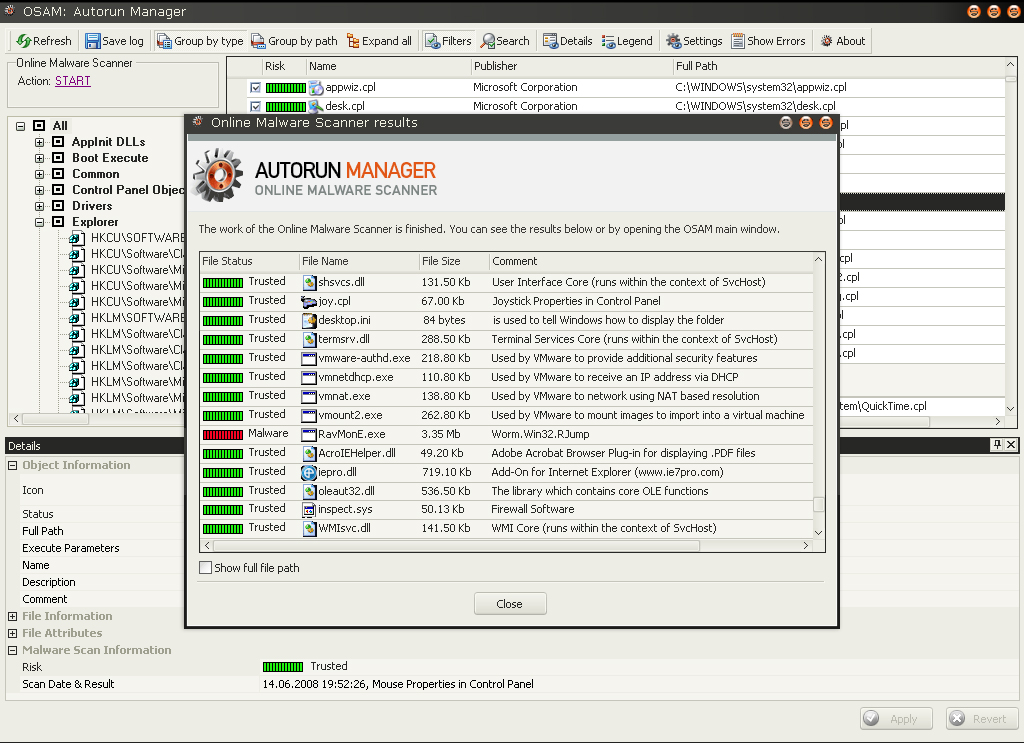Collapse the Object Information section

12,466
